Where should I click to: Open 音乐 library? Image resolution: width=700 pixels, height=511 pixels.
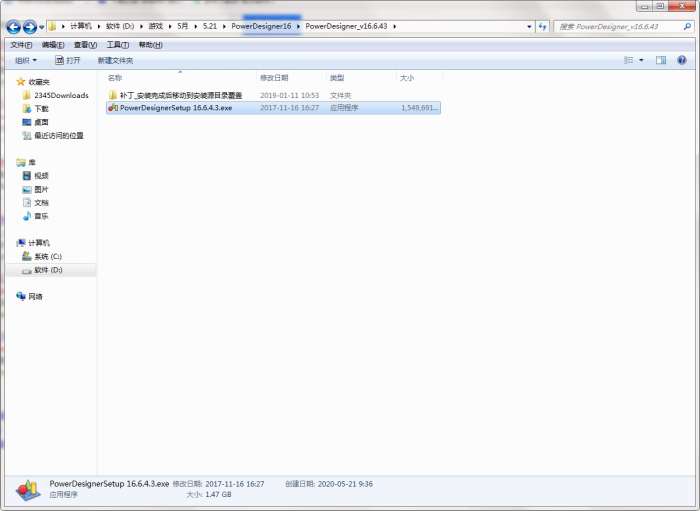coord(42,216)
